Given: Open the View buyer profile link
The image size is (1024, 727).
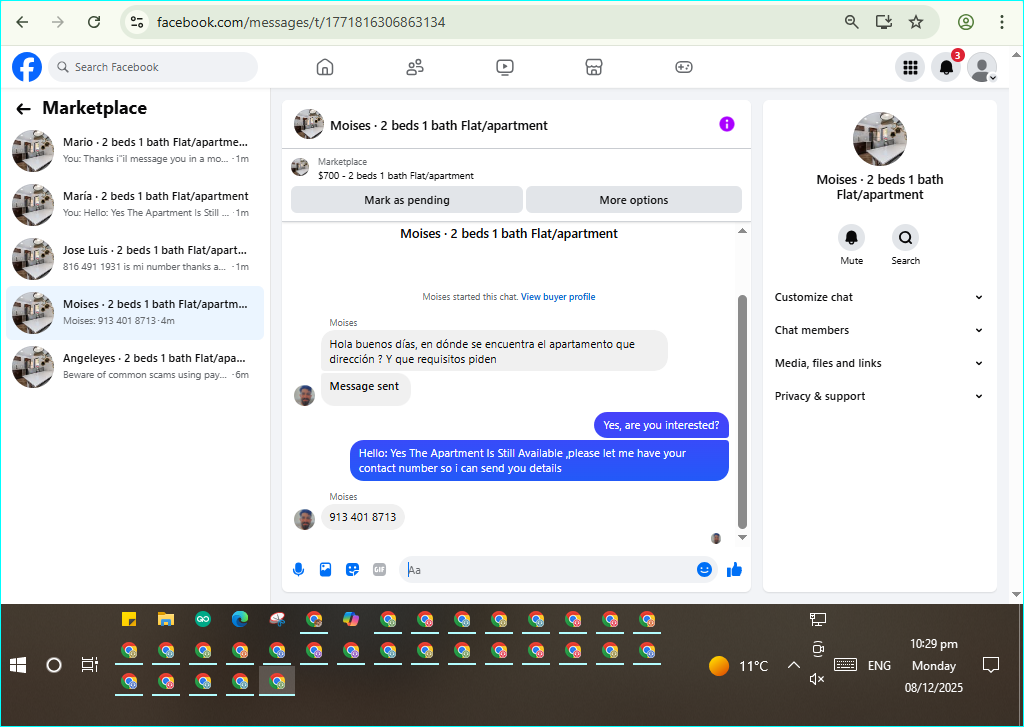Looking at the screenshot, I should (558, 297).
